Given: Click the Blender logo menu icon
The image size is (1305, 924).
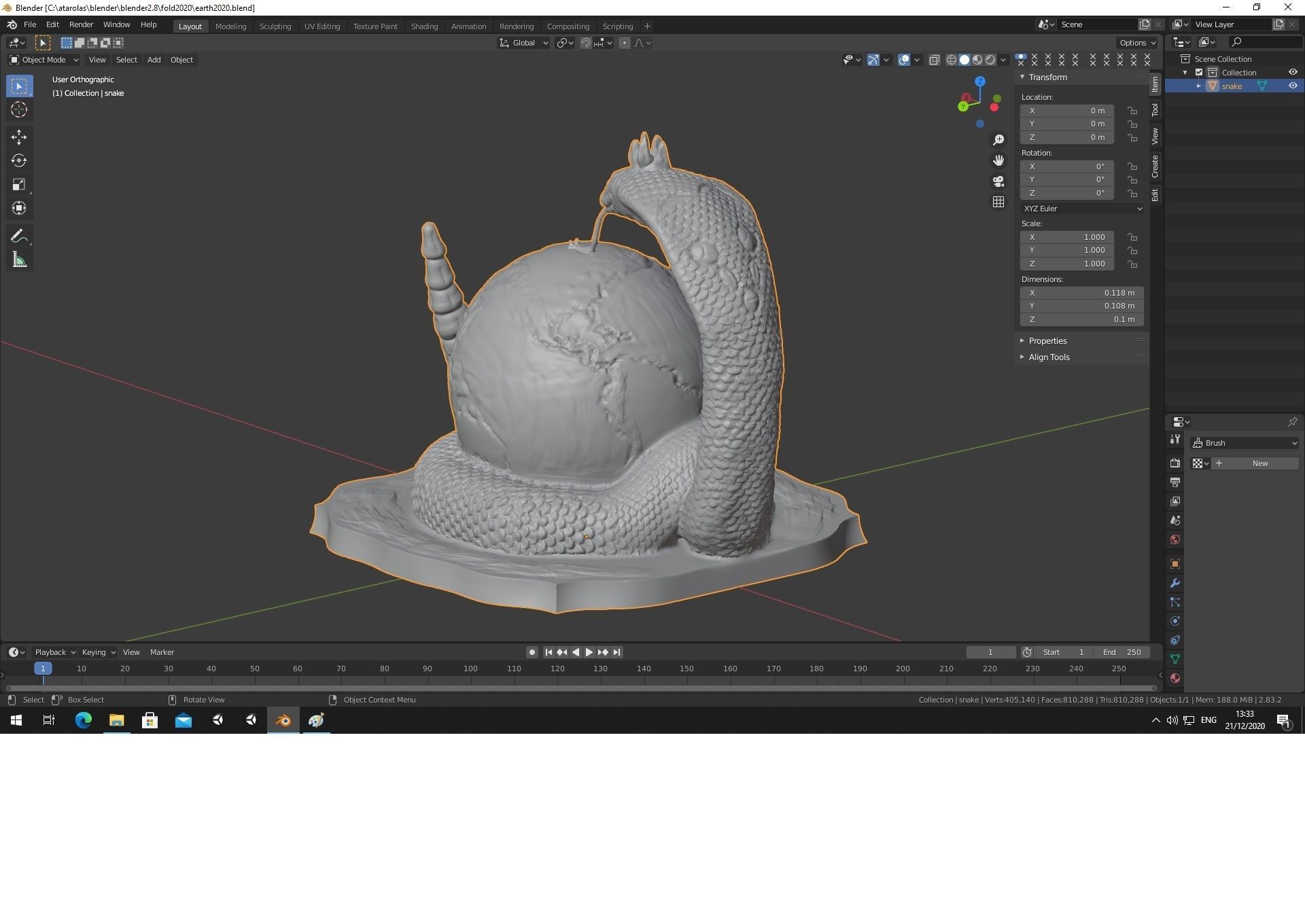Looking at the screenshot, I should (12, 24).
